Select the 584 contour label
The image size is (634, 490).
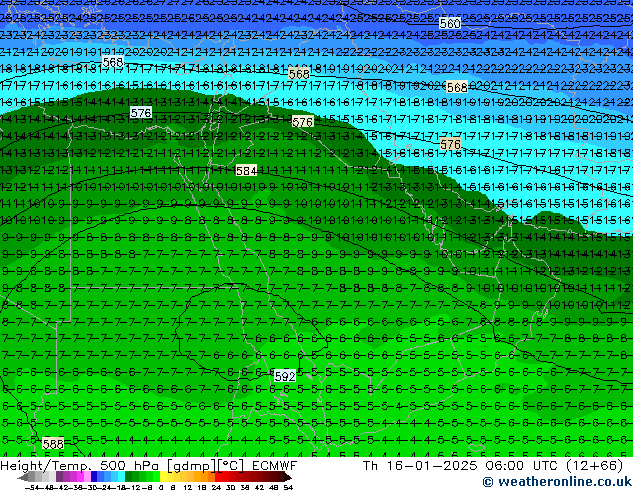tap(246, 171)
